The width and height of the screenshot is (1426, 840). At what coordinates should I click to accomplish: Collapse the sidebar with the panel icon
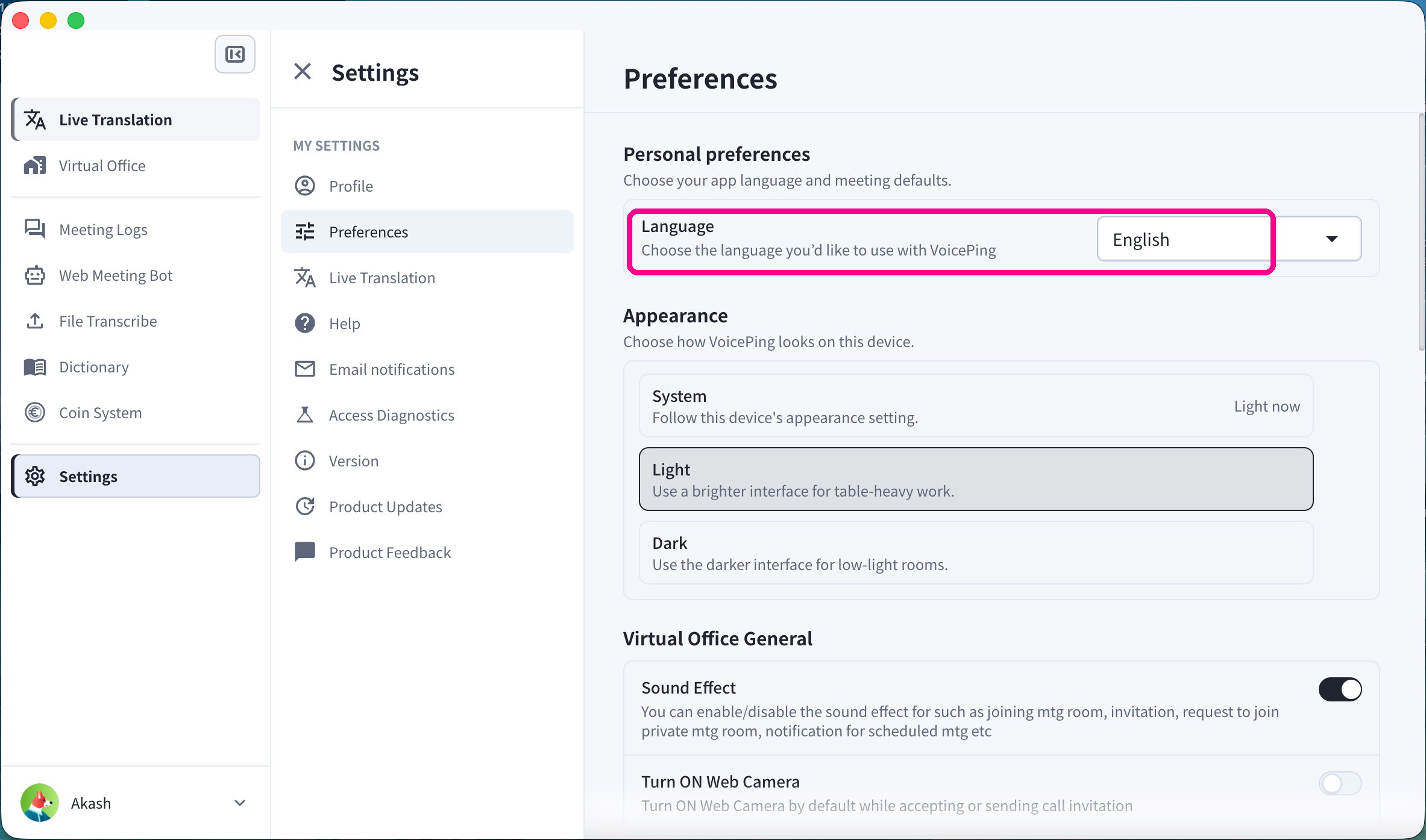point(235,55)
